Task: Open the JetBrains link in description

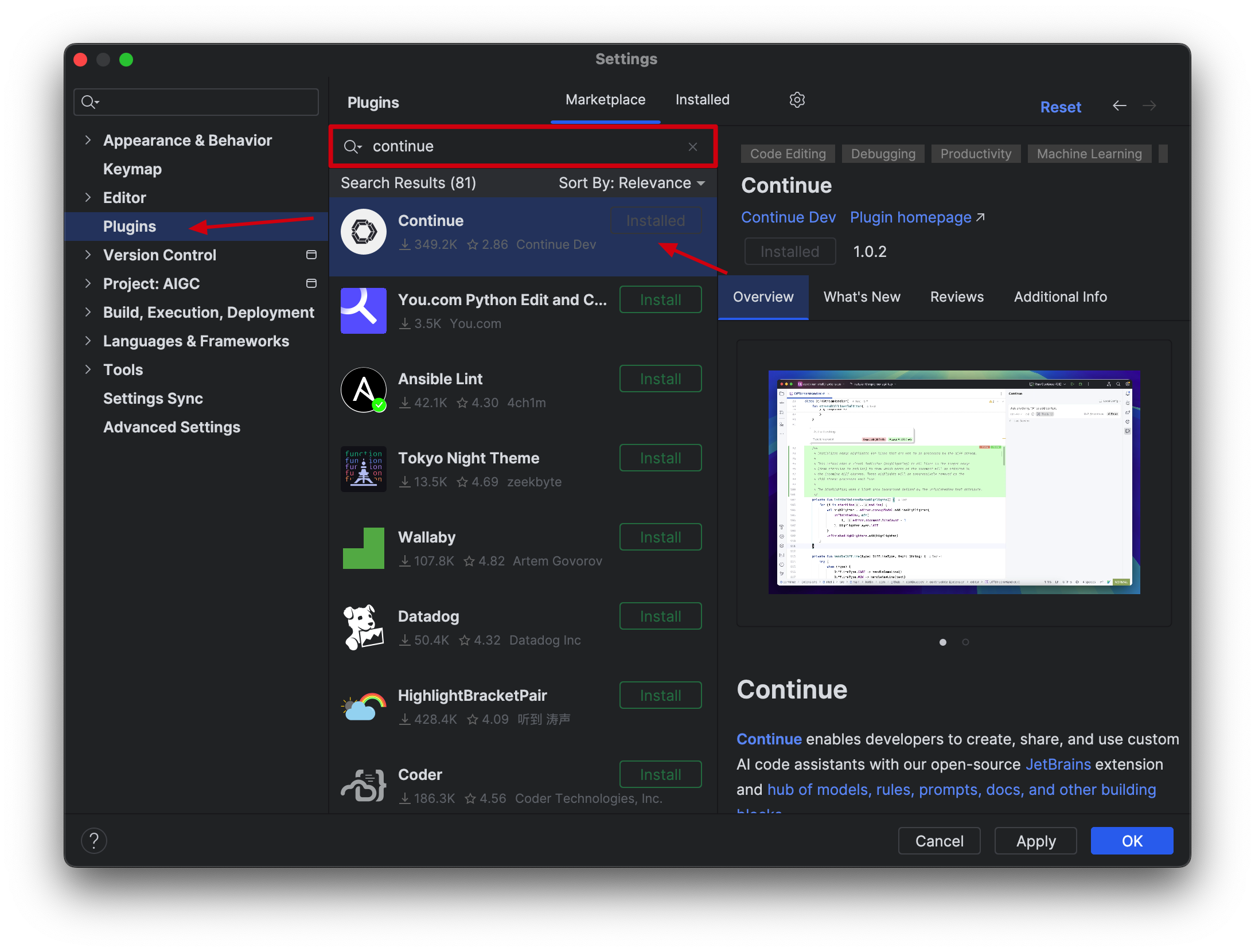Action: pos(1058,764)
